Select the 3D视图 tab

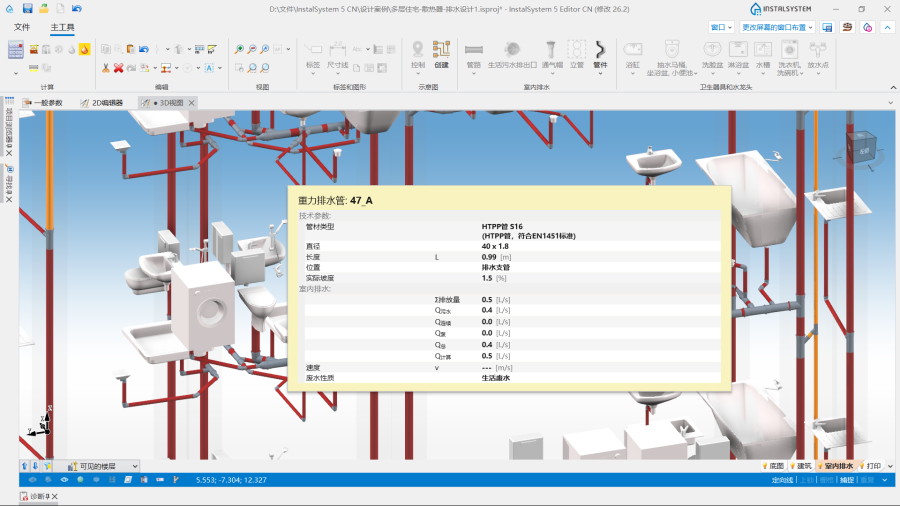(x=166, y=103)
